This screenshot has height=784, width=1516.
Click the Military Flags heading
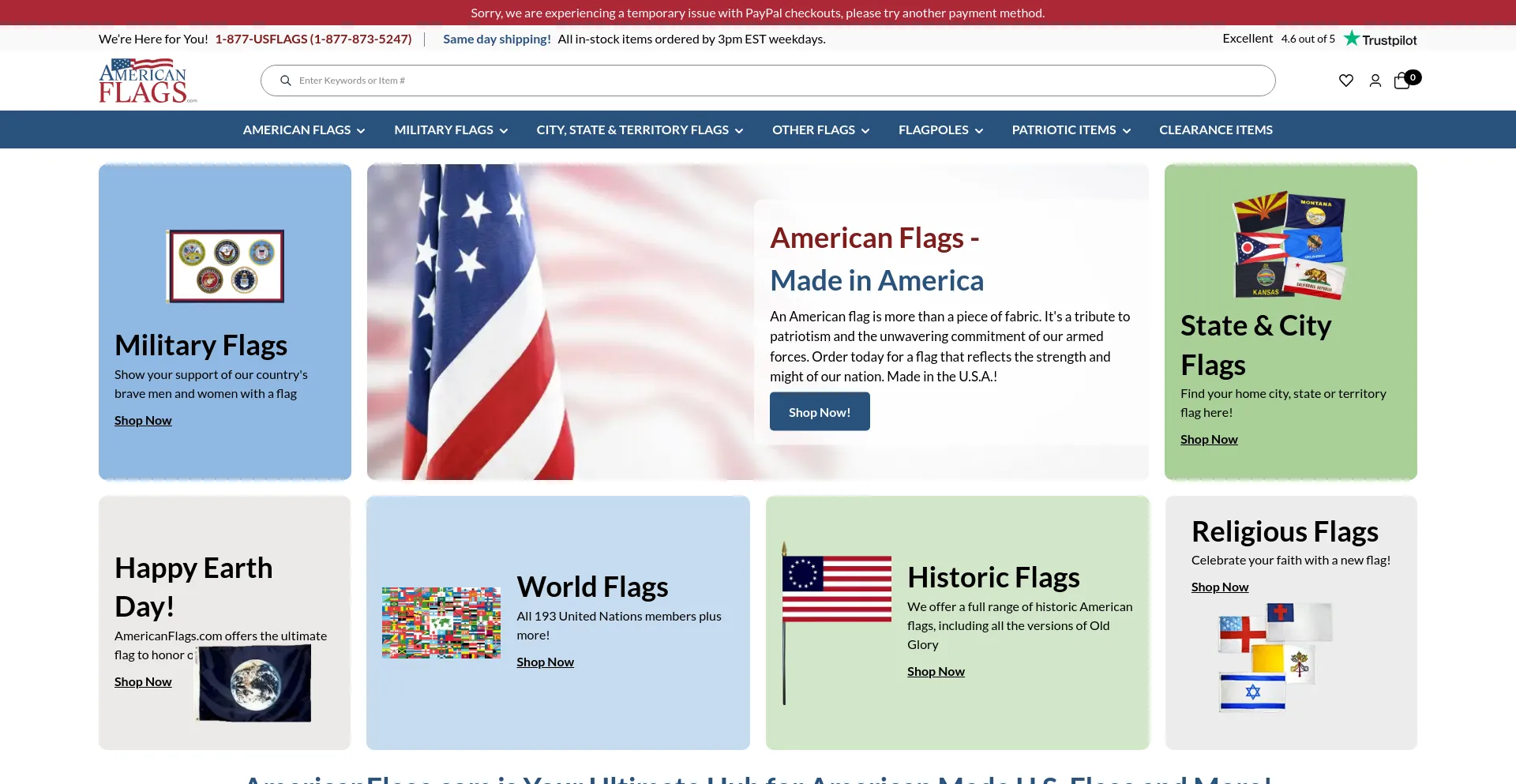pyautogui.click(x=201, y=345)
